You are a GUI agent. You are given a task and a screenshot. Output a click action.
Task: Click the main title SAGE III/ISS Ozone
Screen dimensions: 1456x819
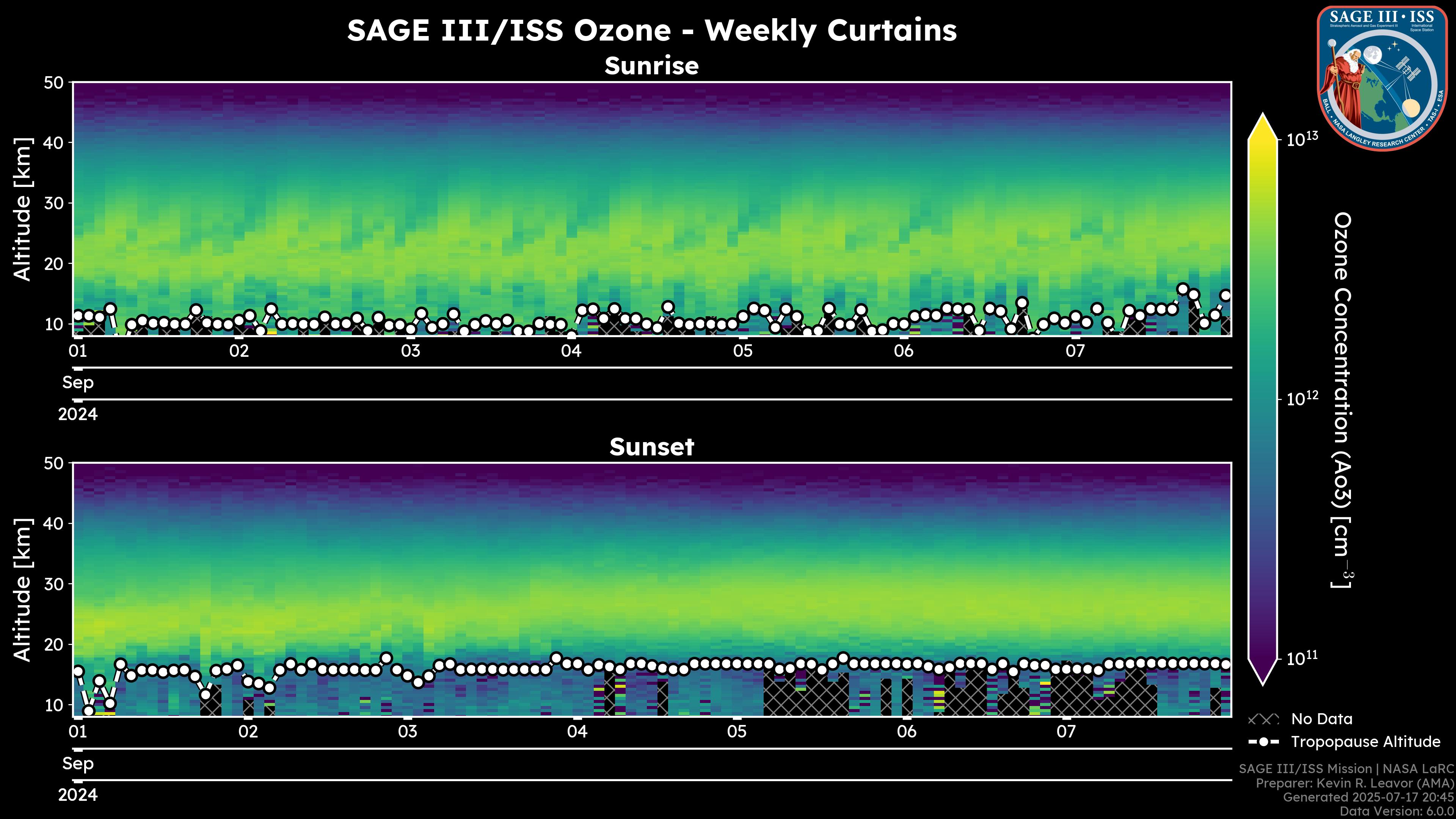(651, 30)
